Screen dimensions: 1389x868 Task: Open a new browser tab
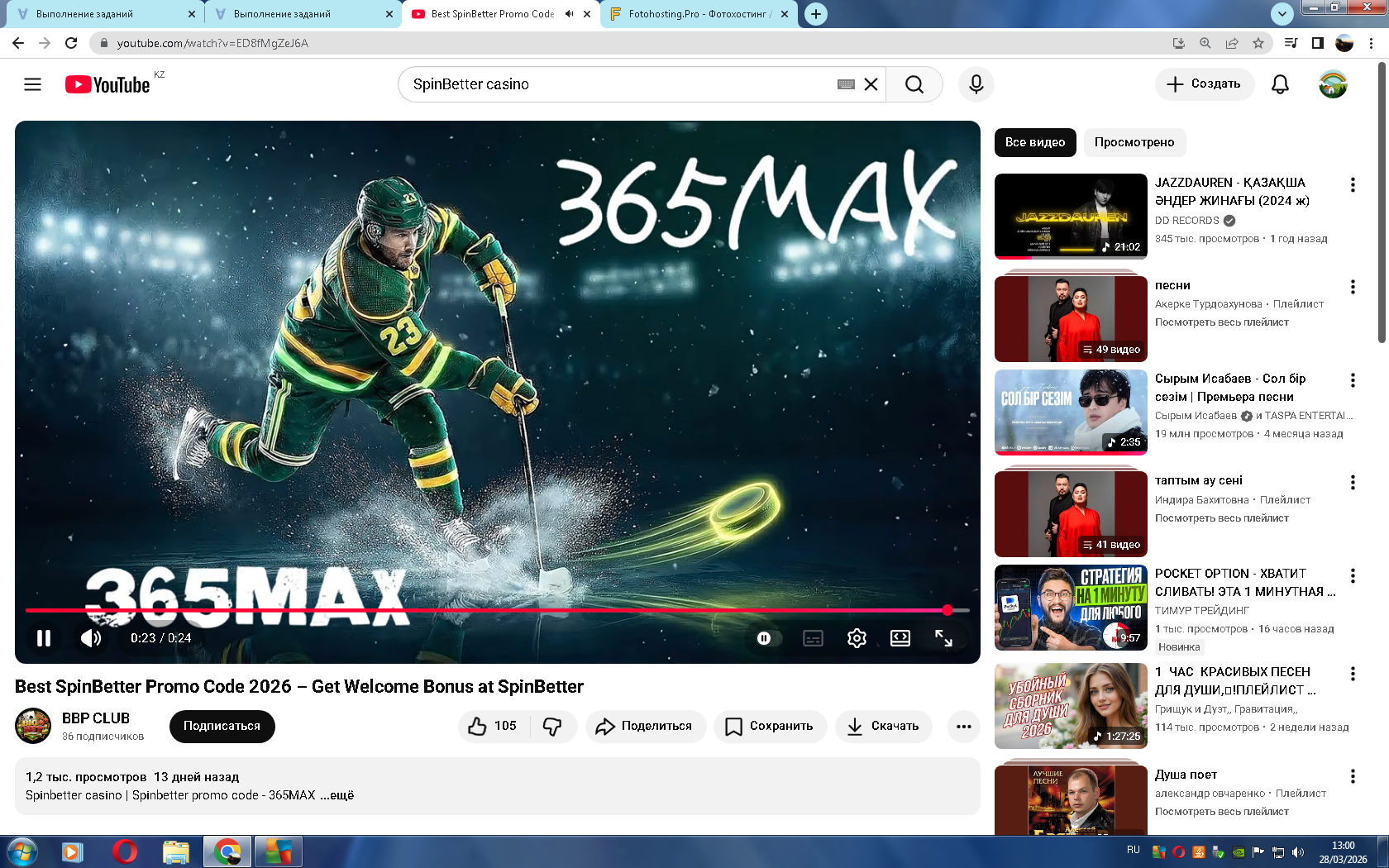(816, 14)
